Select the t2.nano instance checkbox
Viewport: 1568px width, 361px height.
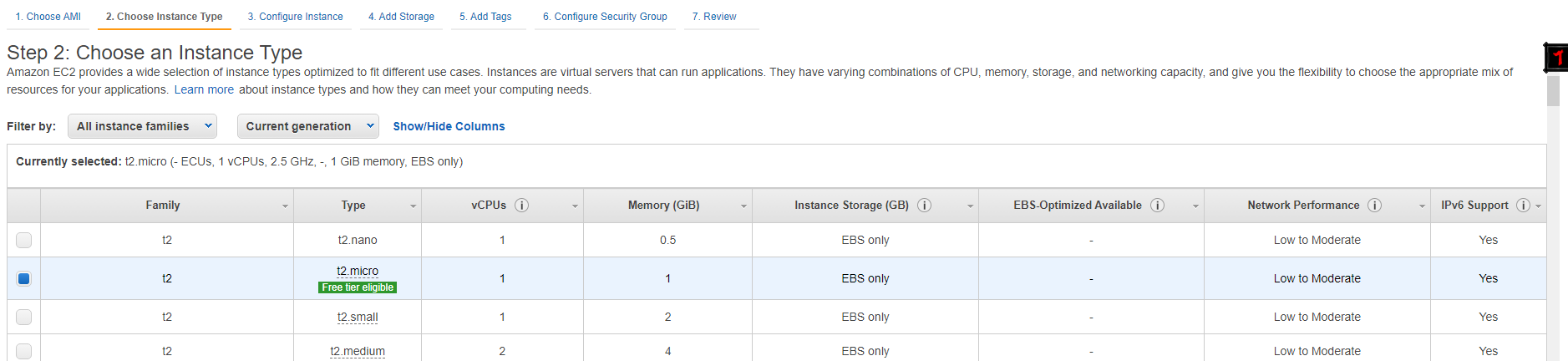click(x=24, y=241)
